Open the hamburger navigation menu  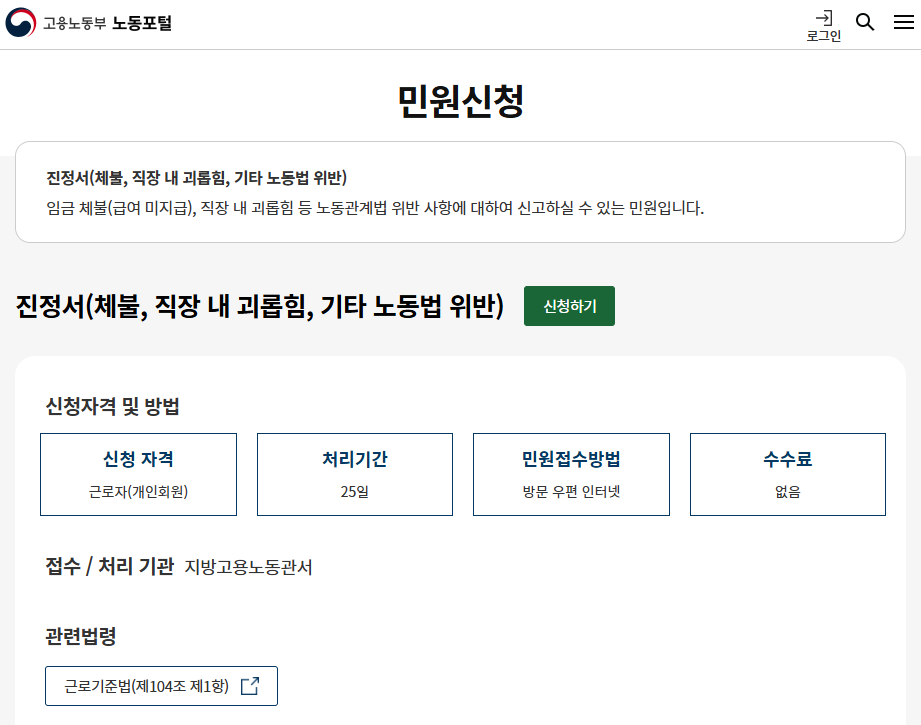click(x=903, y=21)
